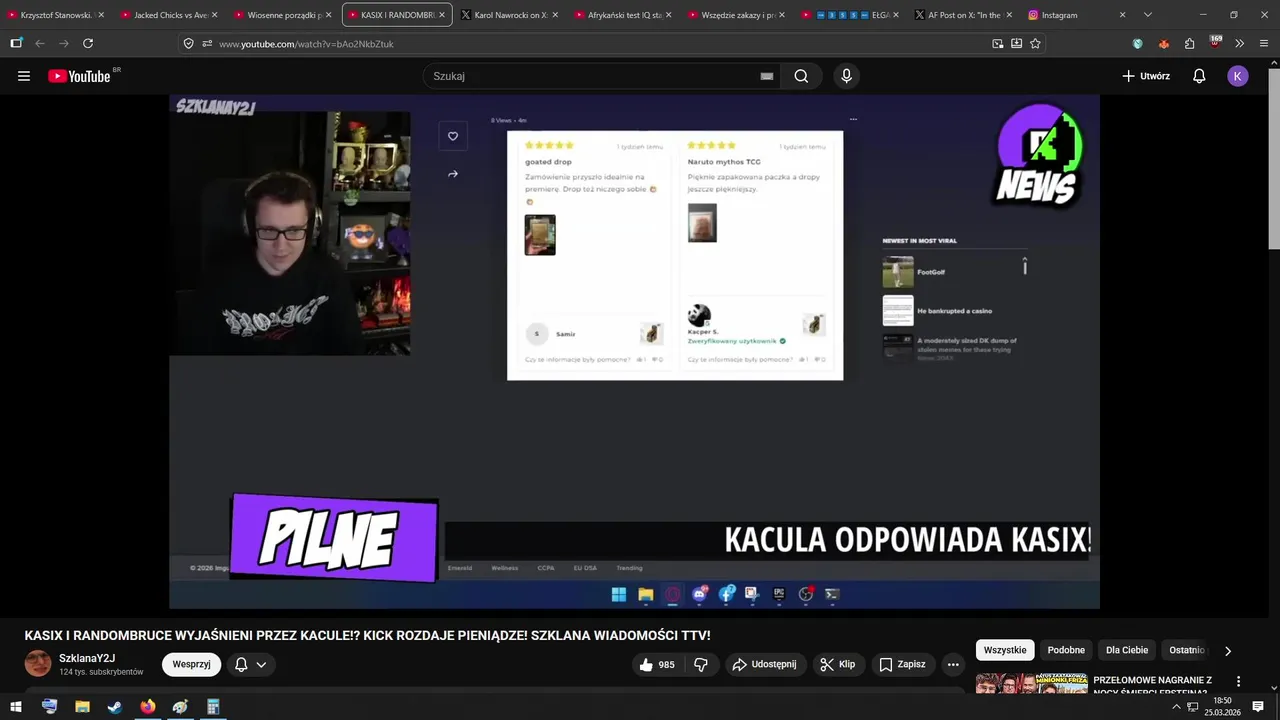The width and height of the screenshot is (1280, 720).
Task: Launch Steam from the taskbar
Action: [x=115, y=706]
